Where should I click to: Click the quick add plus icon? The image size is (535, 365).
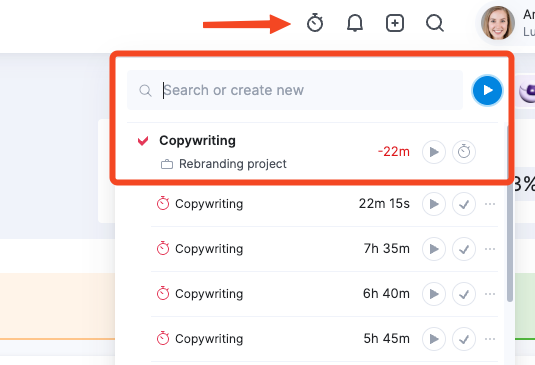[395, 23]
